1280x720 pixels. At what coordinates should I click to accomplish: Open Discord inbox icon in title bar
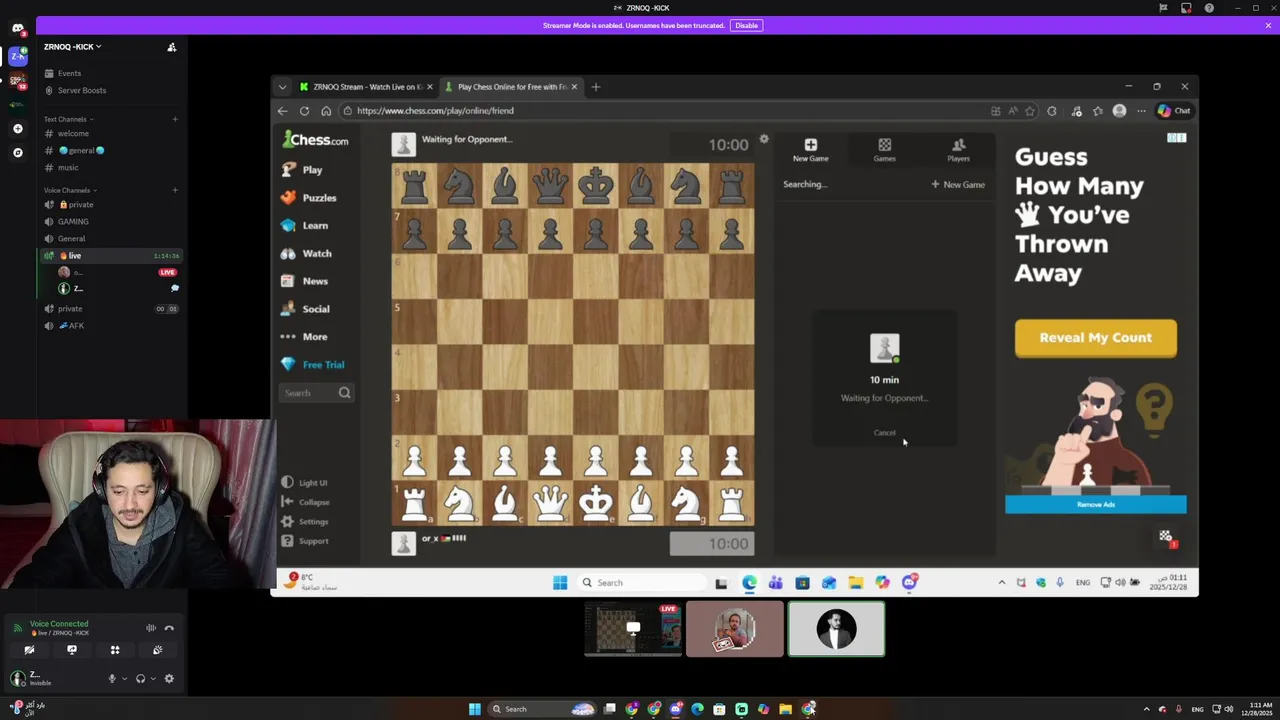coord(1186,8)
